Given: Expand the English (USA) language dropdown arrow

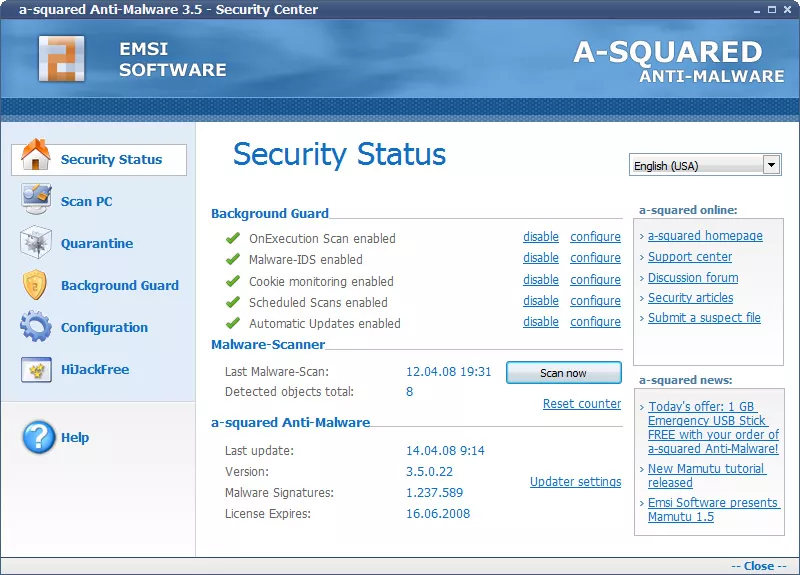Looking at the screenshot, I should click(771, 165).
